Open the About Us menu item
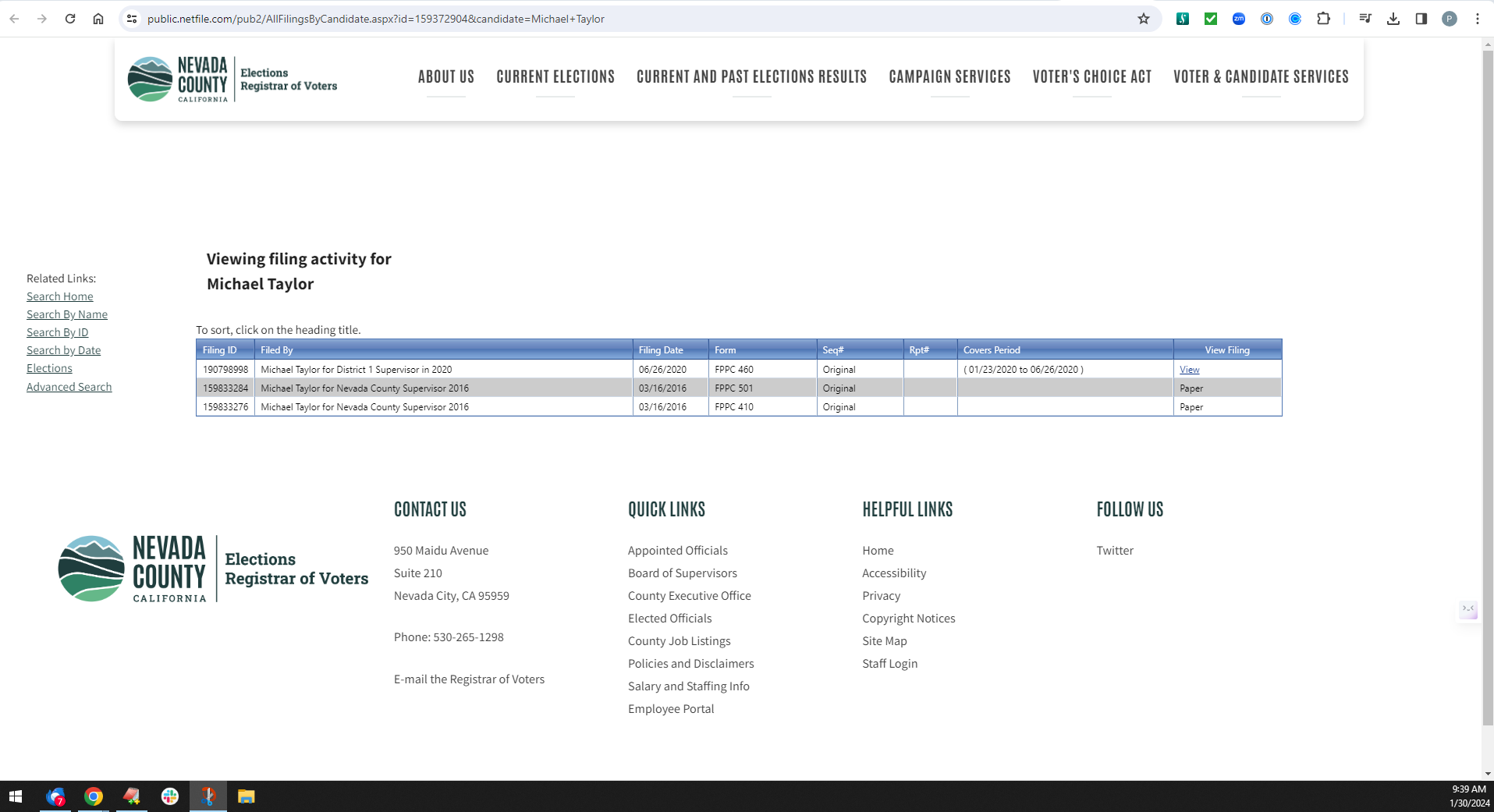 click(x=445, y=76)
